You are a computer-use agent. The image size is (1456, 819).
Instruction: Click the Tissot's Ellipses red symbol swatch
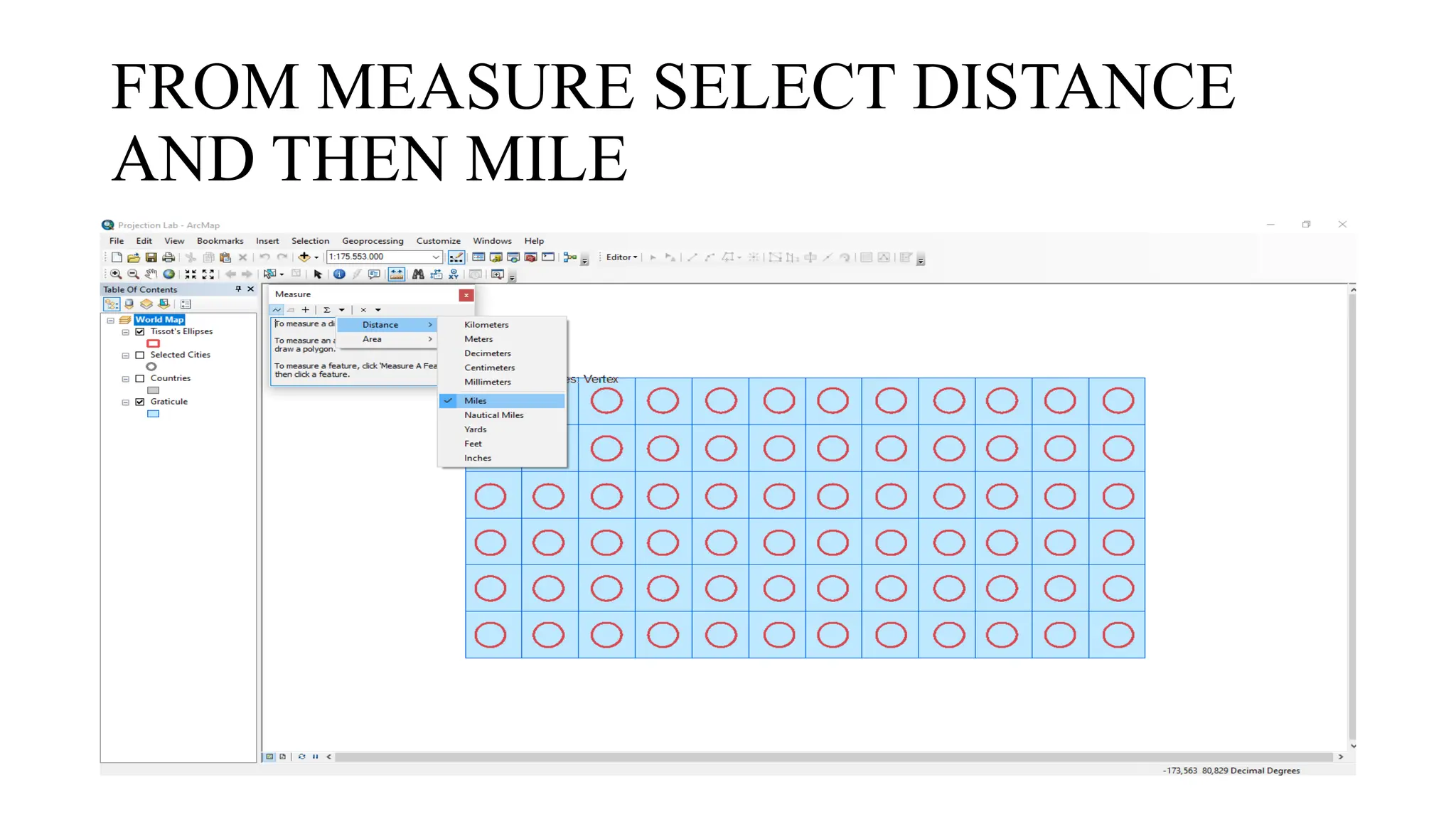[153, 343]
